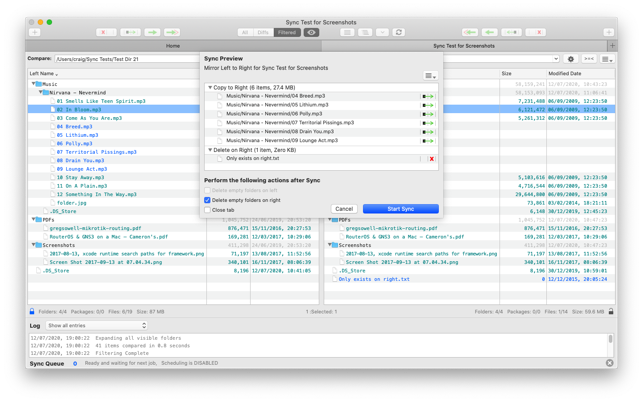Click the copy arrow for 09 Lounge Act.mp3

click(428, 141)
